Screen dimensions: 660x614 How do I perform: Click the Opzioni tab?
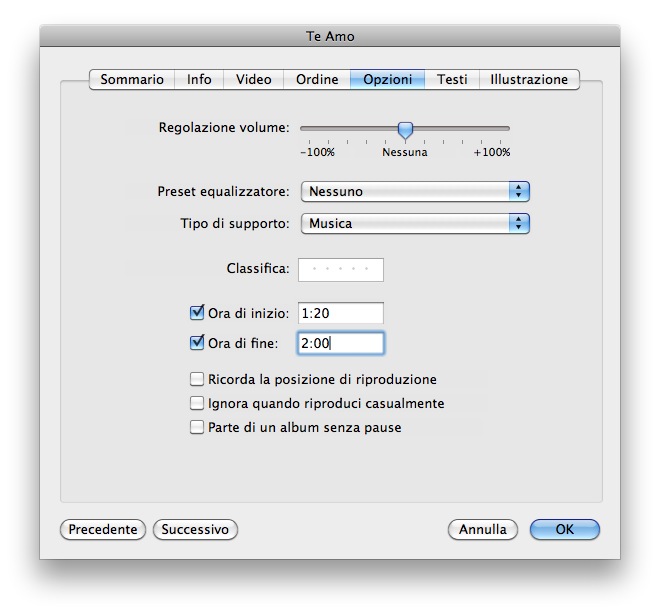387,80
